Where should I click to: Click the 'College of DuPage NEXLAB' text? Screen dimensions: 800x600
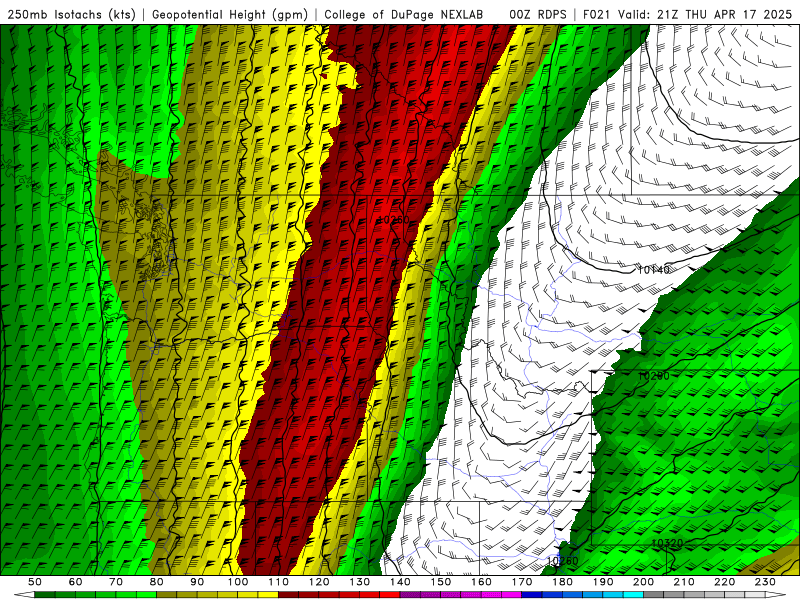coord(404,15)
